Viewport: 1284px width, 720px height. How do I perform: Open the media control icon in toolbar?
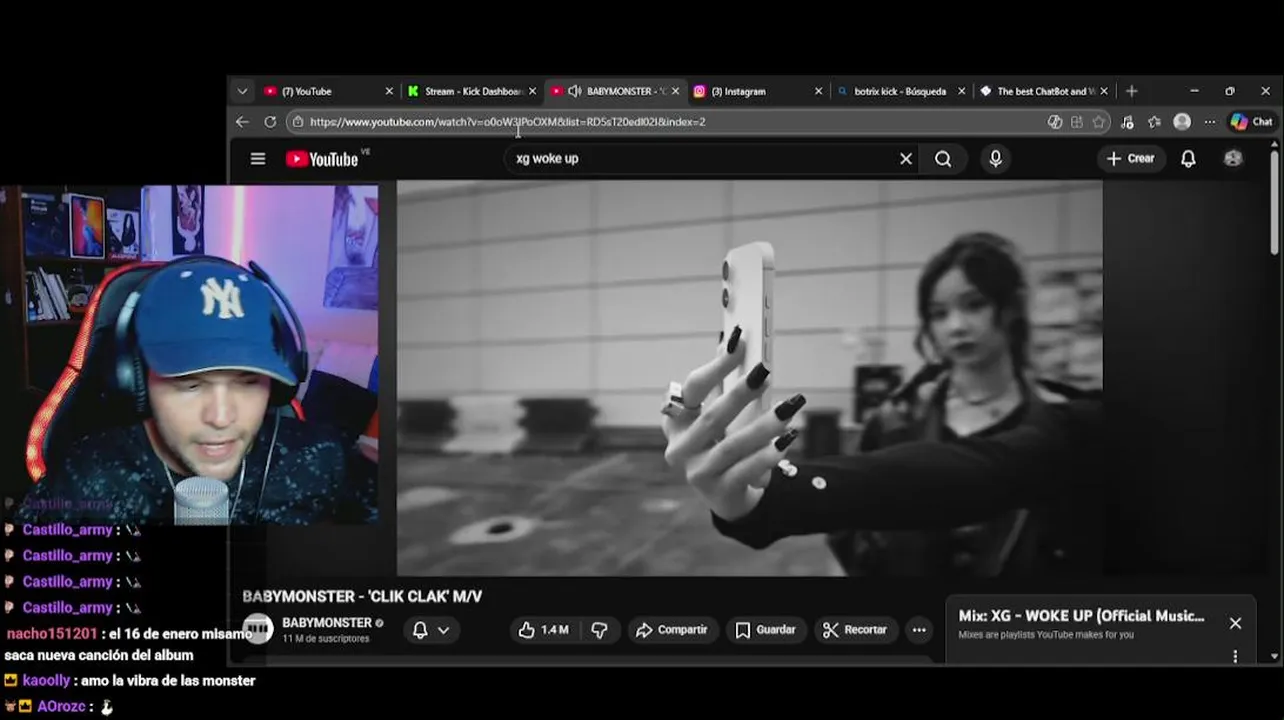1128,122
